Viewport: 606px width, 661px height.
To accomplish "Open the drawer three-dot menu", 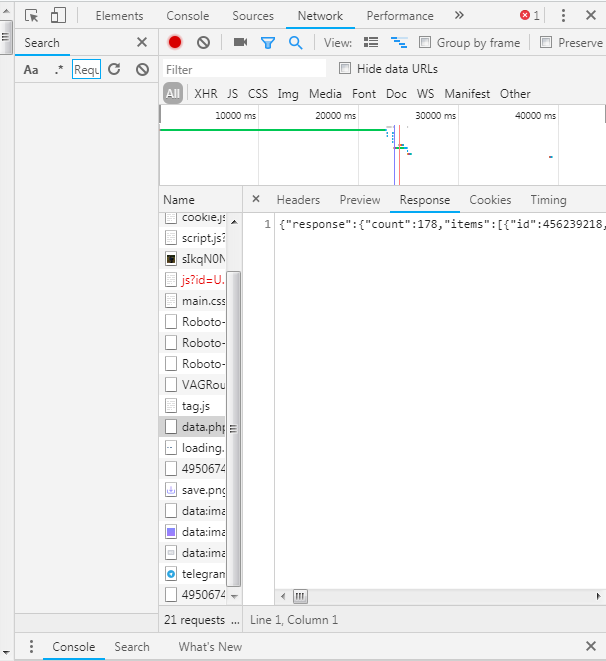I will pyautogui.click(x=31, y=646).
